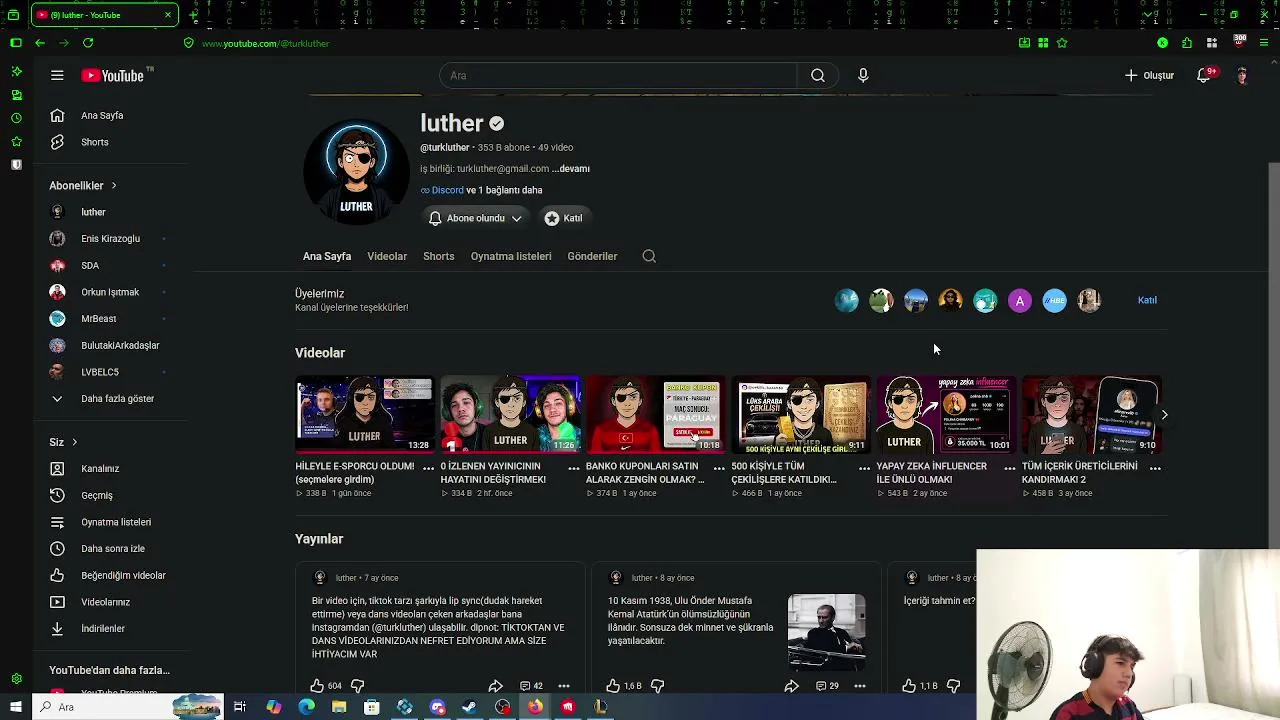Click the Oluştur create button
Image resolution: width=1280 pixels, height=720 pixels.
pos(1150,75)
